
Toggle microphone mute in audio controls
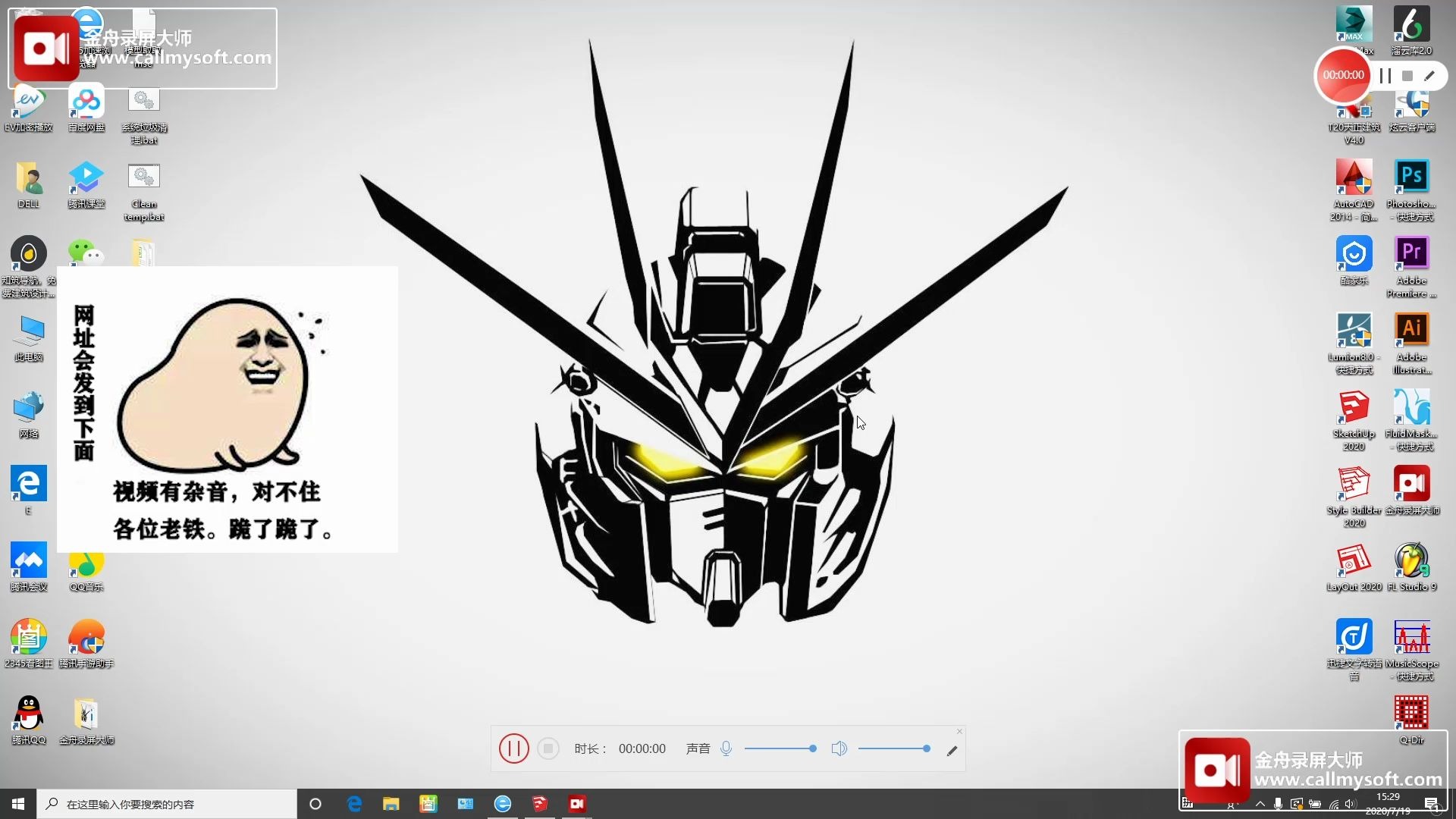coord(727,748)
